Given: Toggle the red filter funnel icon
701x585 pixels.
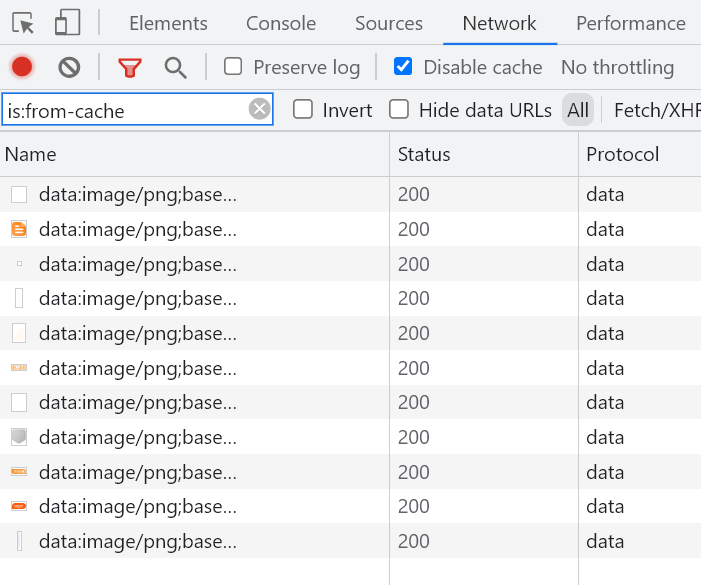Looking at the screenshot, I should point(130,68).
